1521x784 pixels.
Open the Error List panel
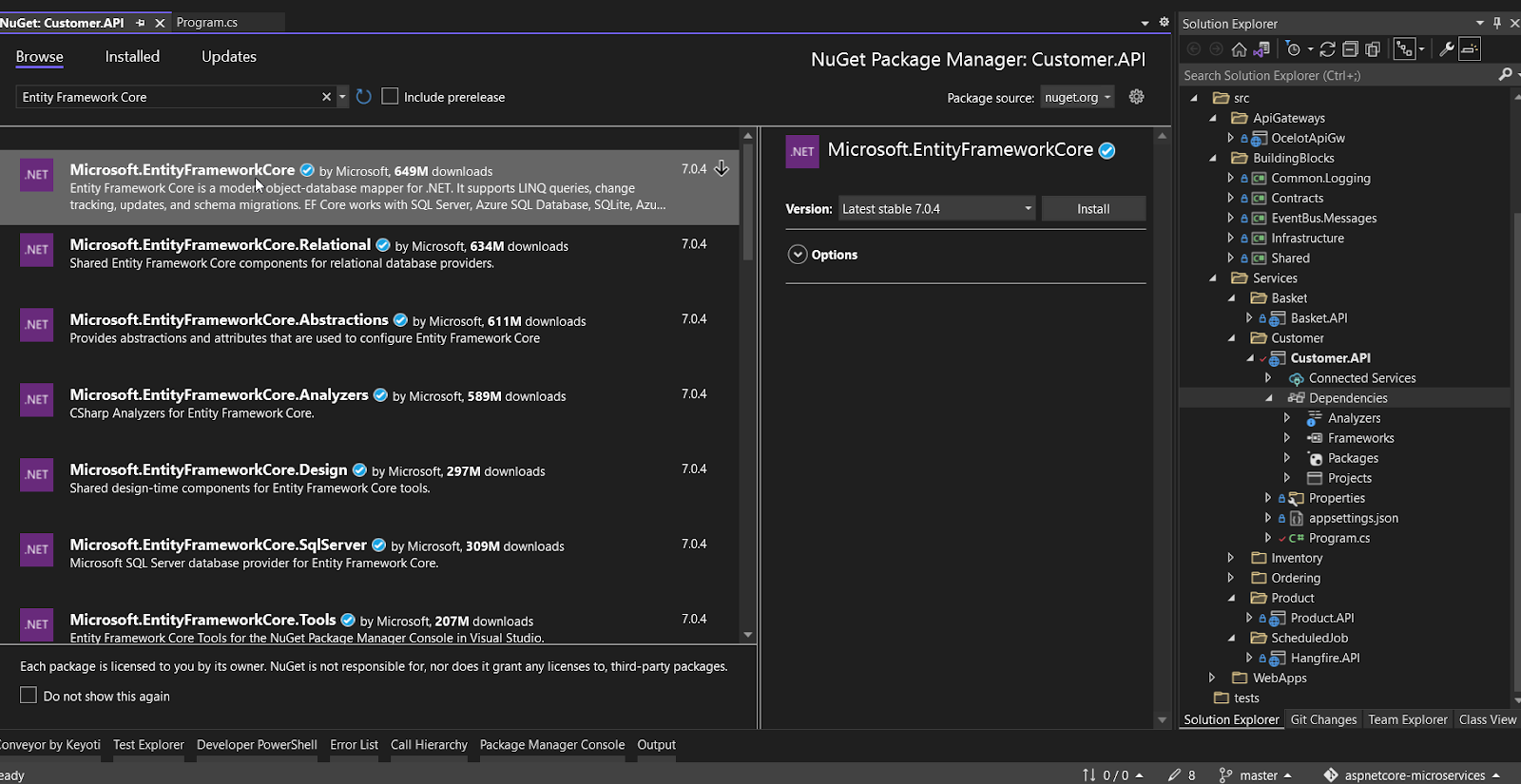coord(354,745)
